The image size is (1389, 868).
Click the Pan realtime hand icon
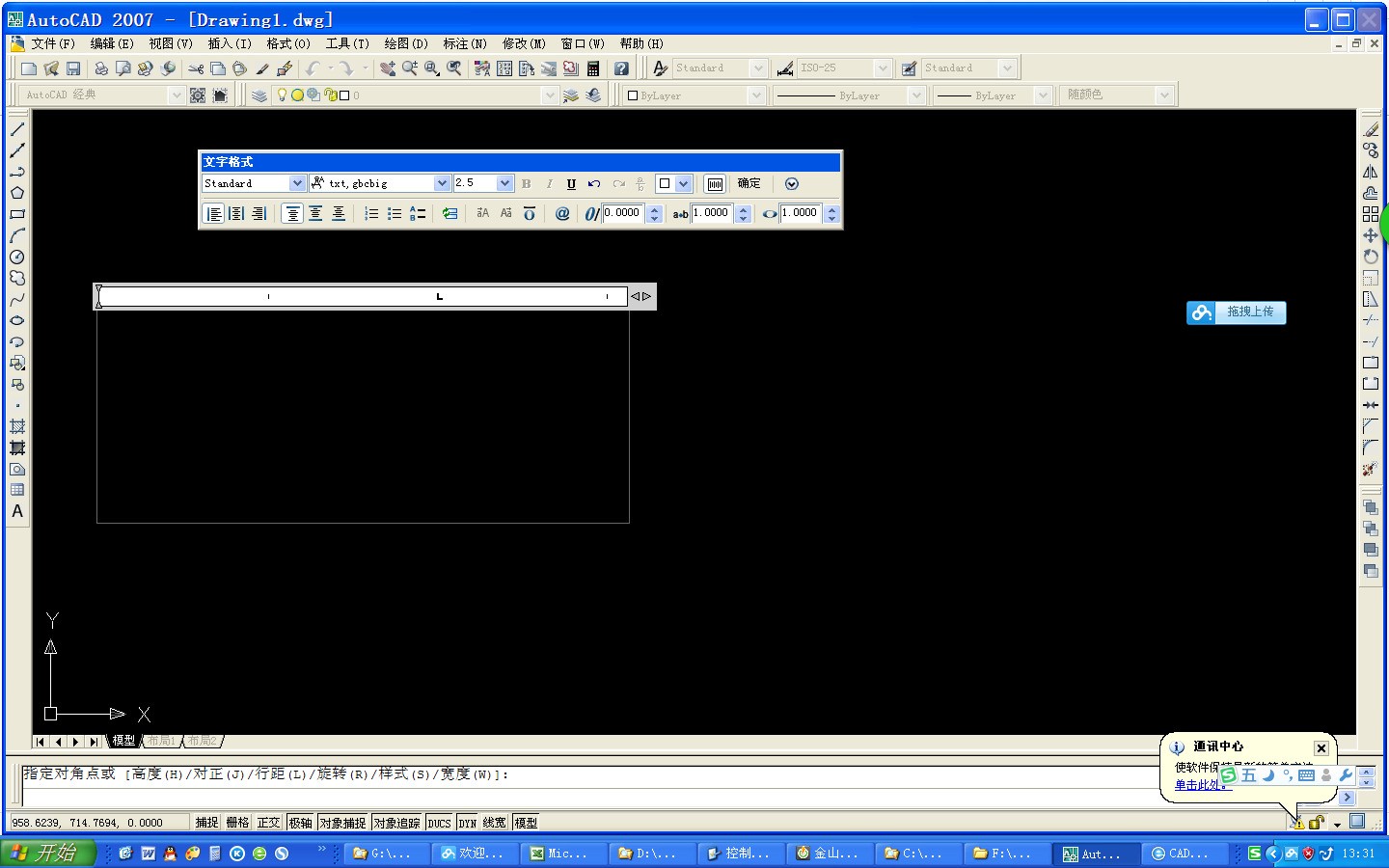point(387,68)
